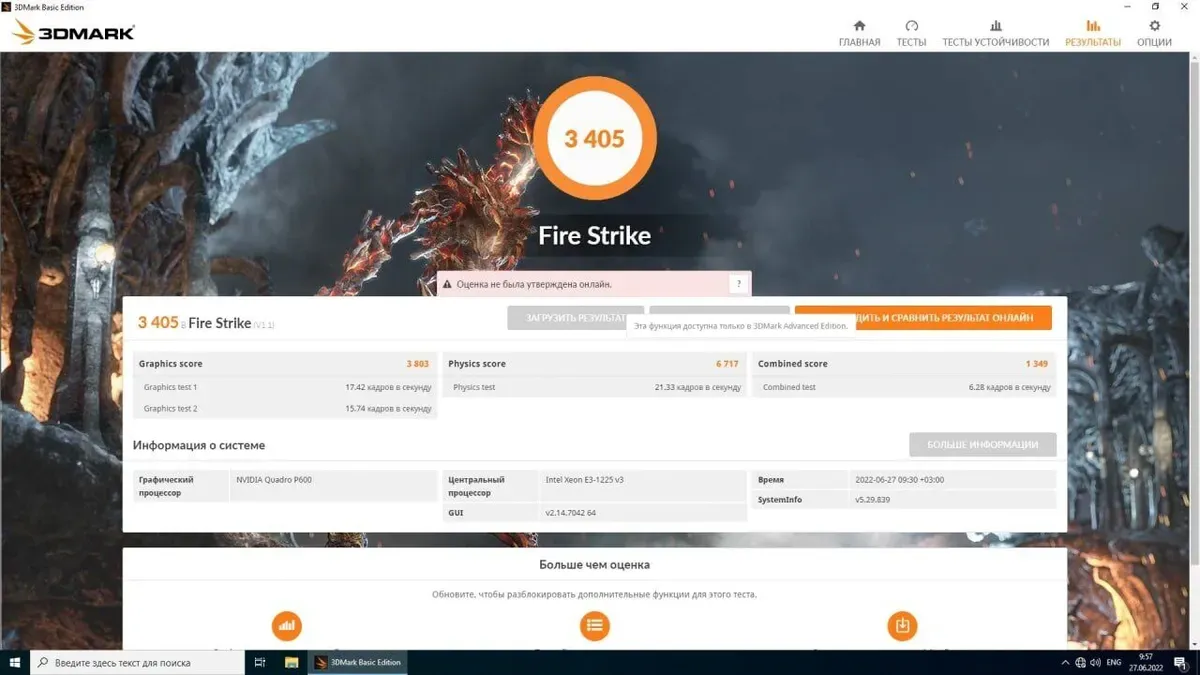Open ОПЦИИ settings gear
1200x675 pixels.
point(1154,33)
